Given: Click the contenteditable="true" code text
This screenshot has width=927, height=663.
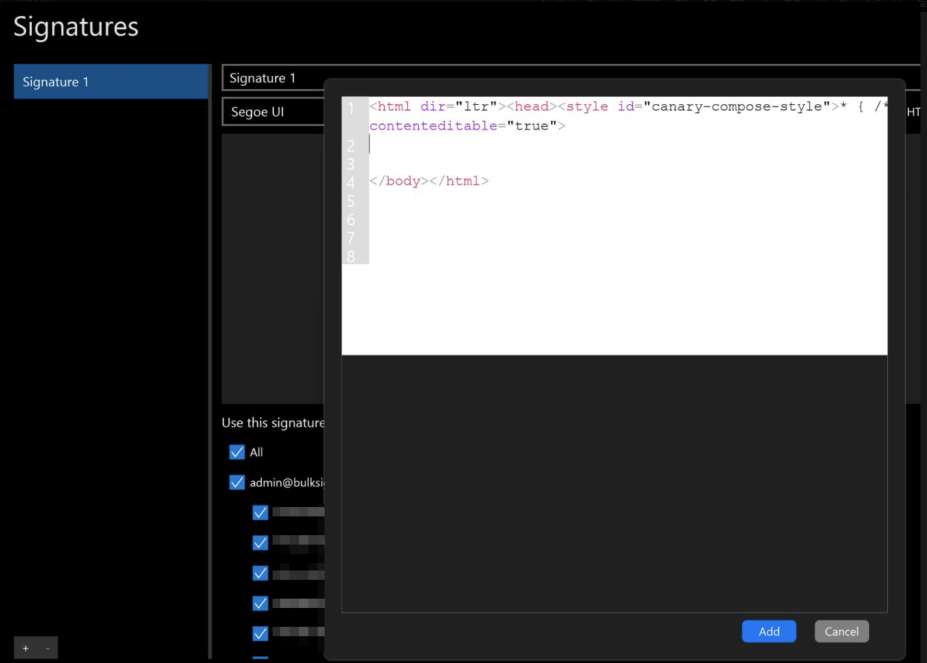Looking at the screenshot, I should click(467, 126).
